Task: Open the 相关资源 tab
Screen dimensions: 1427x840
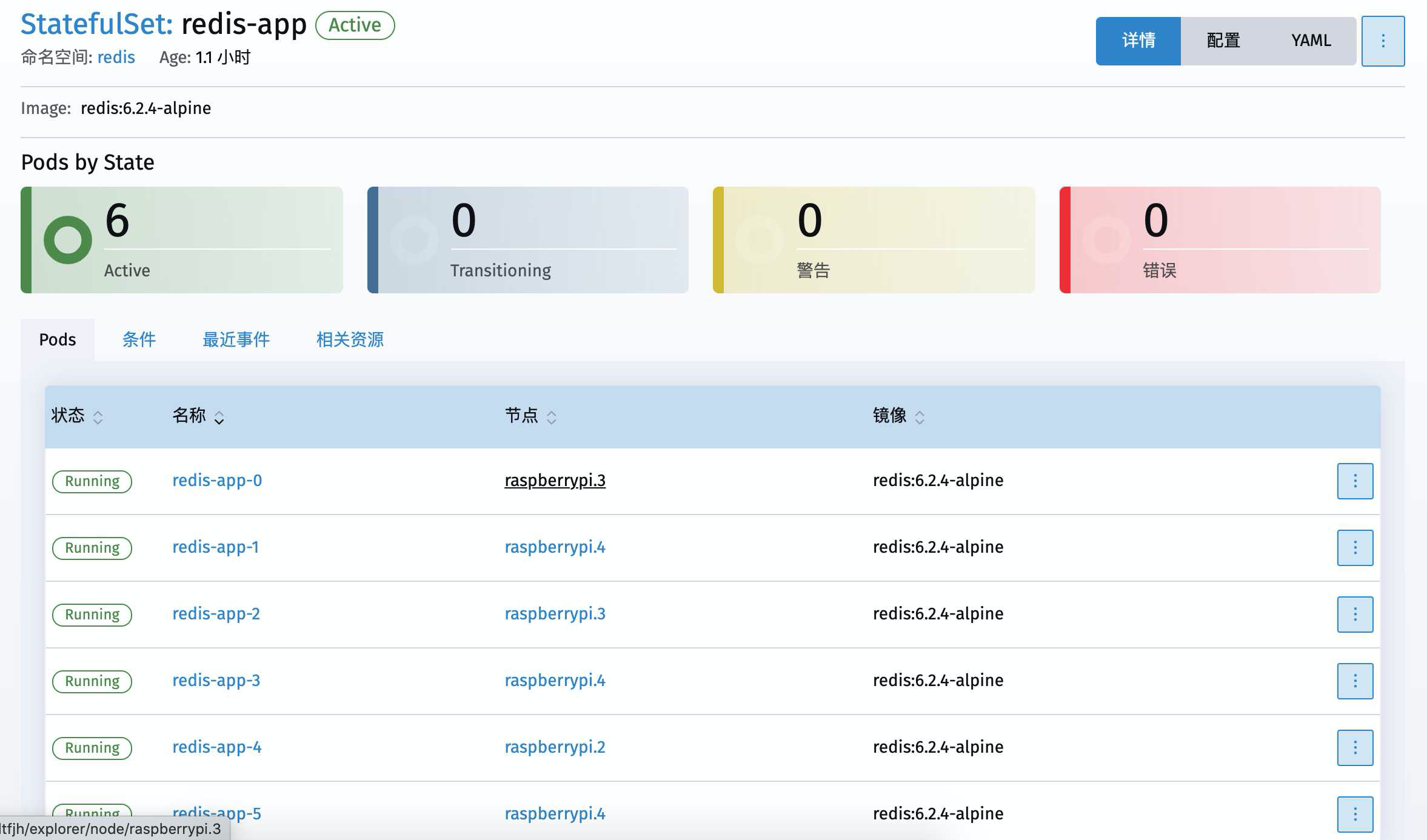Action: [350, 339]
